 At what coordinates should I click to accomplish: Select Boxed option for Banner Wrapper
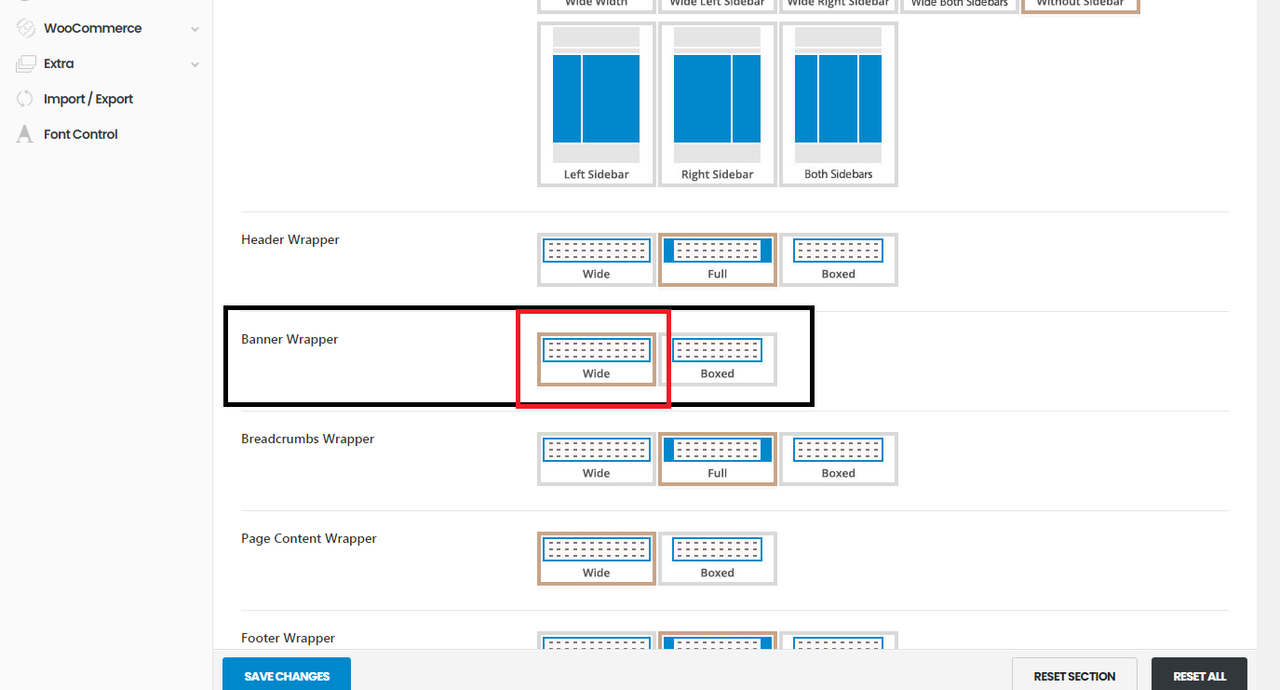click(717, 359)
